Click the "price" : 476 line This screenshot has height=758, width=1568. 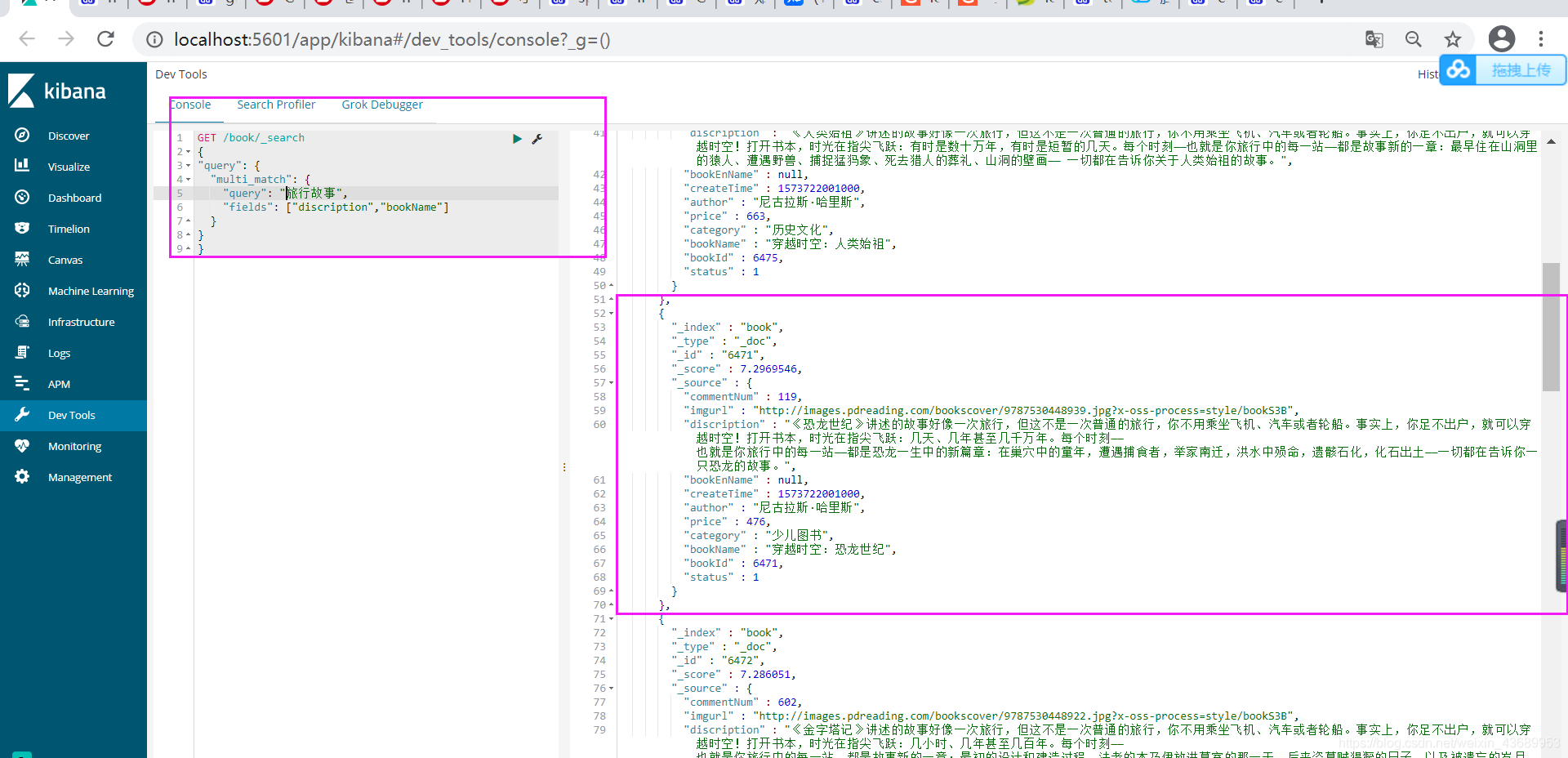(x=727, y=522)
